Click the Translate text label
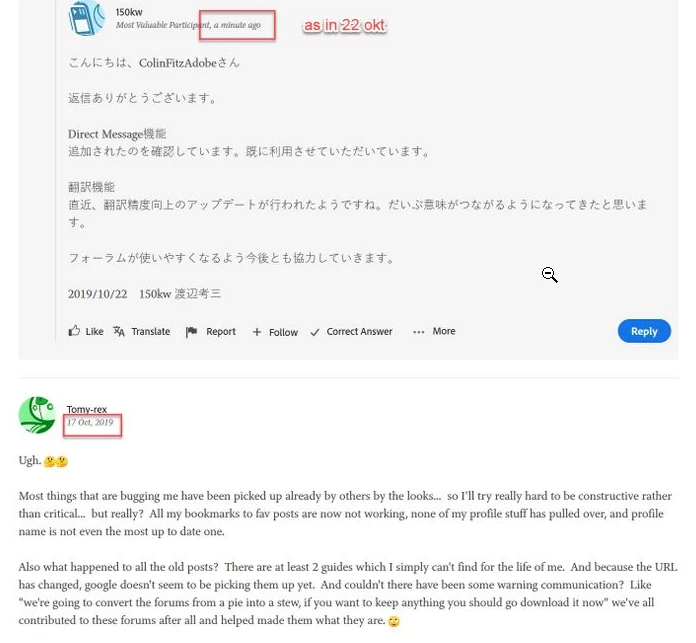The height and width of the screenshot is (643, 696). pyautogui.click(x=151, y=331)
